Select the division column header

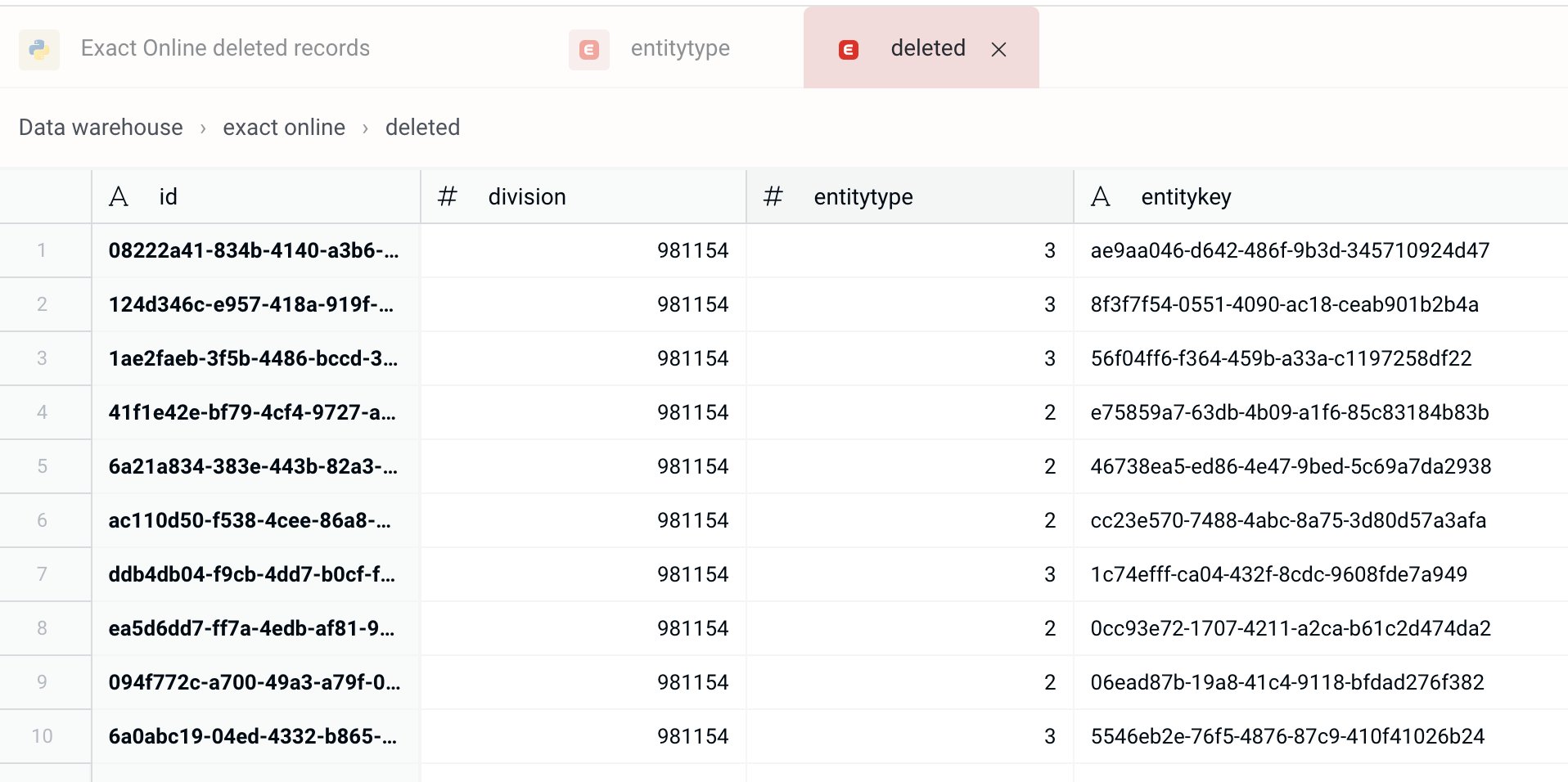(583, 196)
